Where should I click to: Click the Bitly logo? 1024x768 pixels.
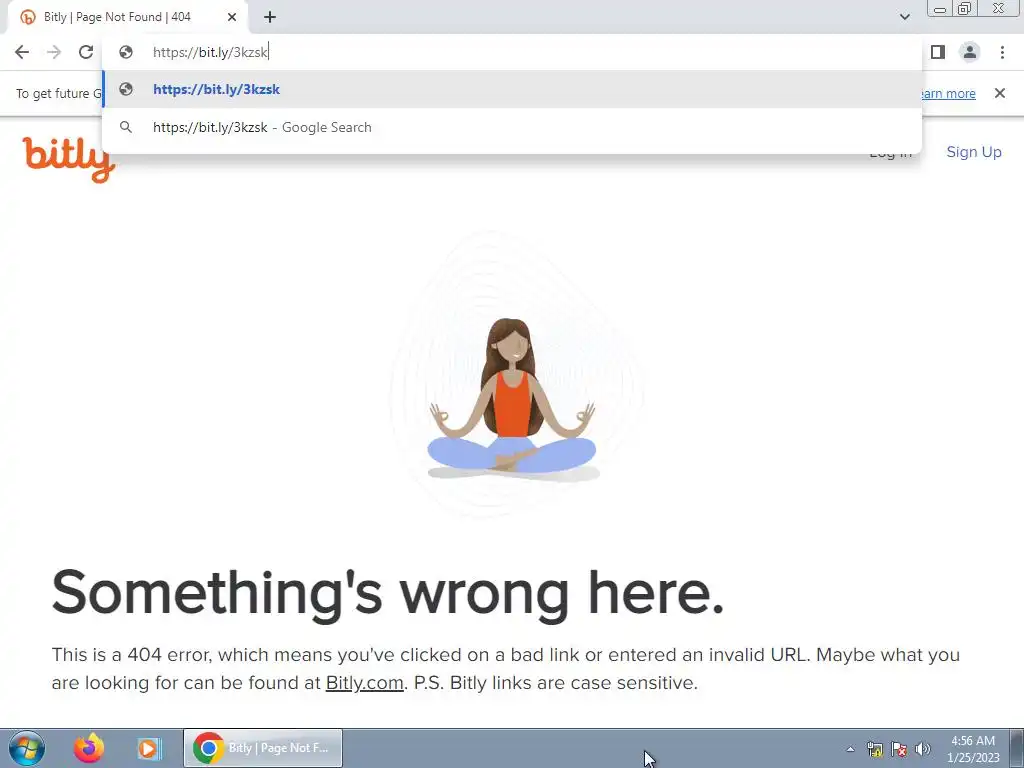point(69,160)
